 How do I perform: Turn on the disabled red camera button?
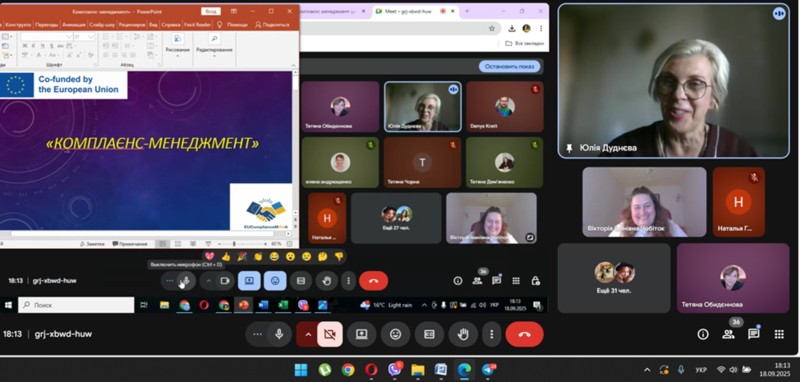coord(330,334)
